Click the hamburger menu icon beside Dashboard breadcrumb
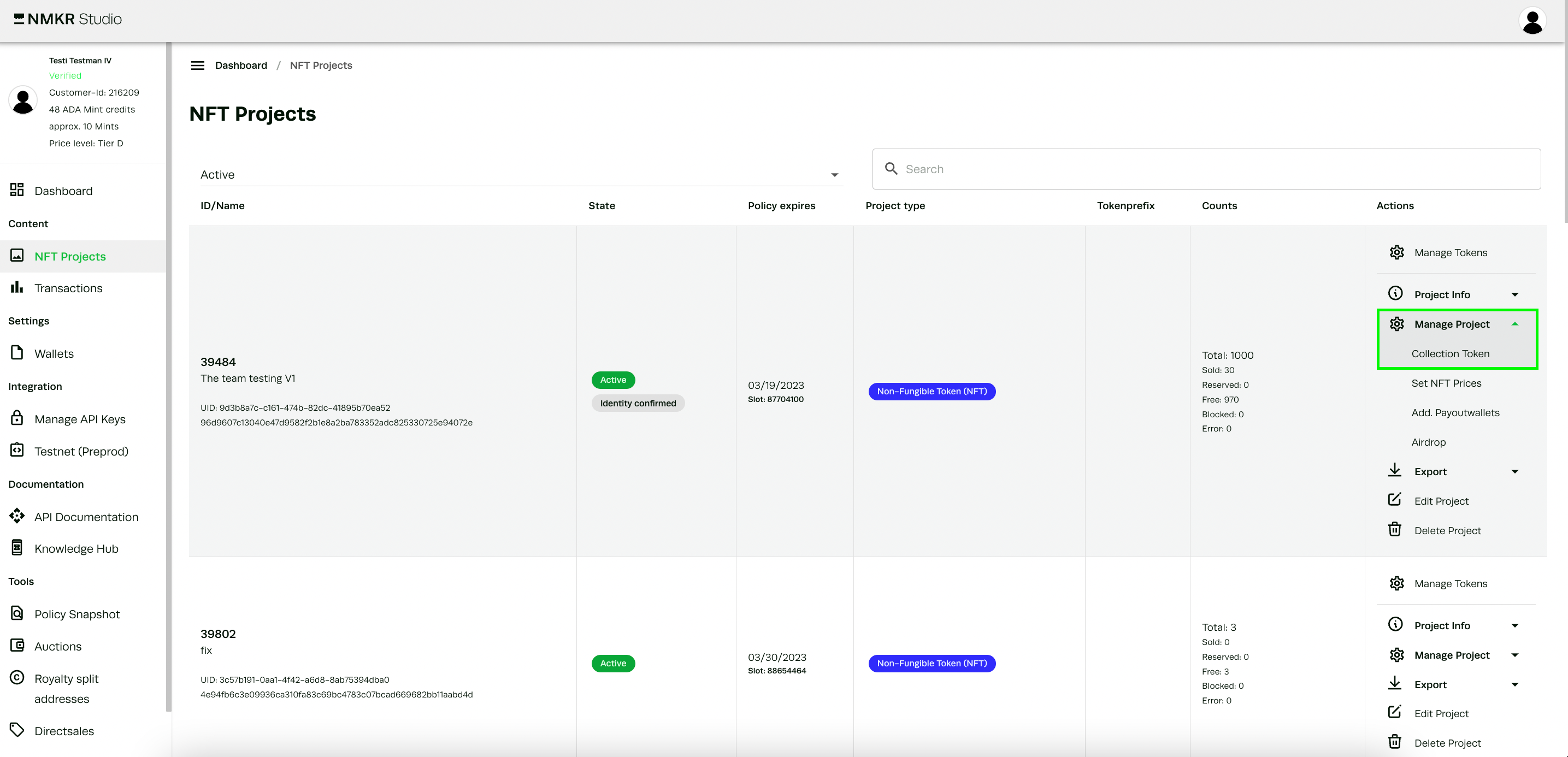Screen dimensions: 1568x757 pos(197,65)
